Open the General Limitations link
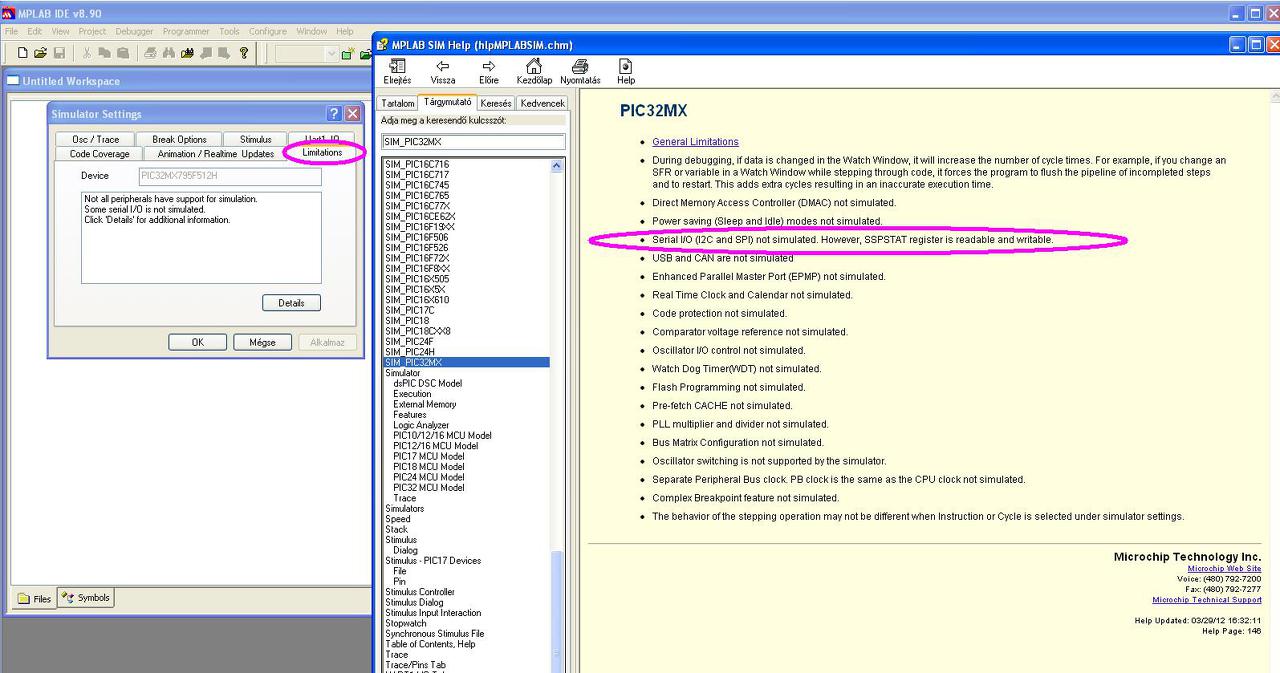The width and height of the screenshot is (1280, 673). pyautogui.click(x=695, y=142)
